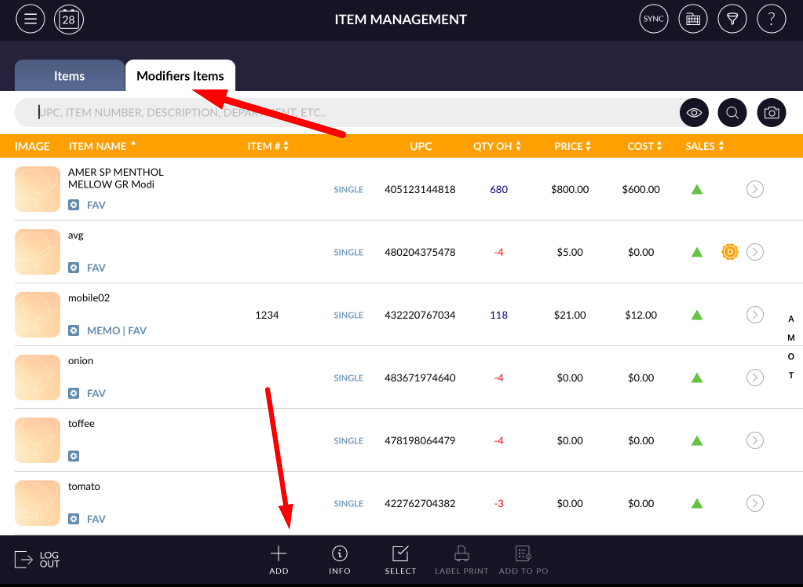Viewport: 803px width, 587px height.
Task: Click the search magnifier icon
Action: [x=732, y=113]
